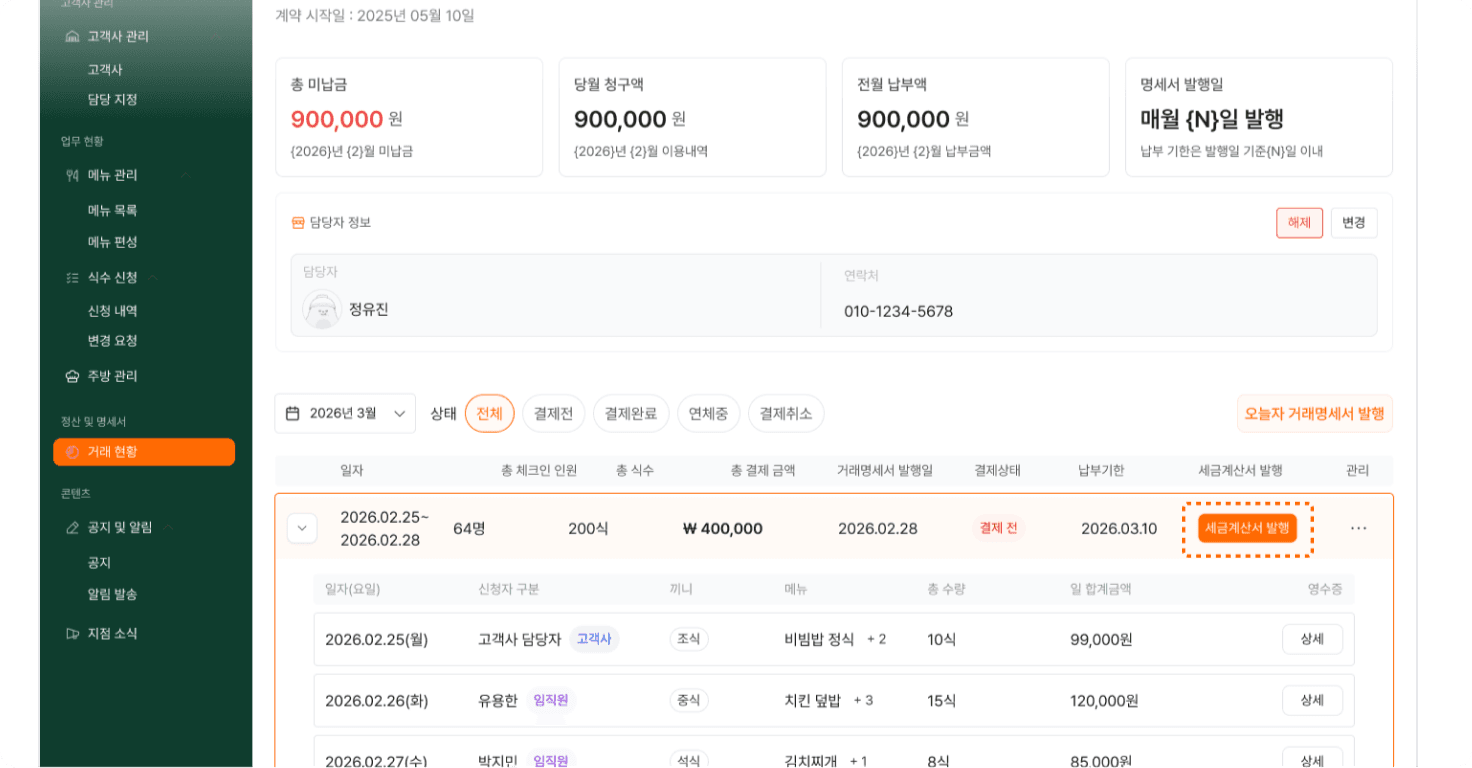Collapse the 2026.02.25~2026.02.28 row with the chevron

302,528
